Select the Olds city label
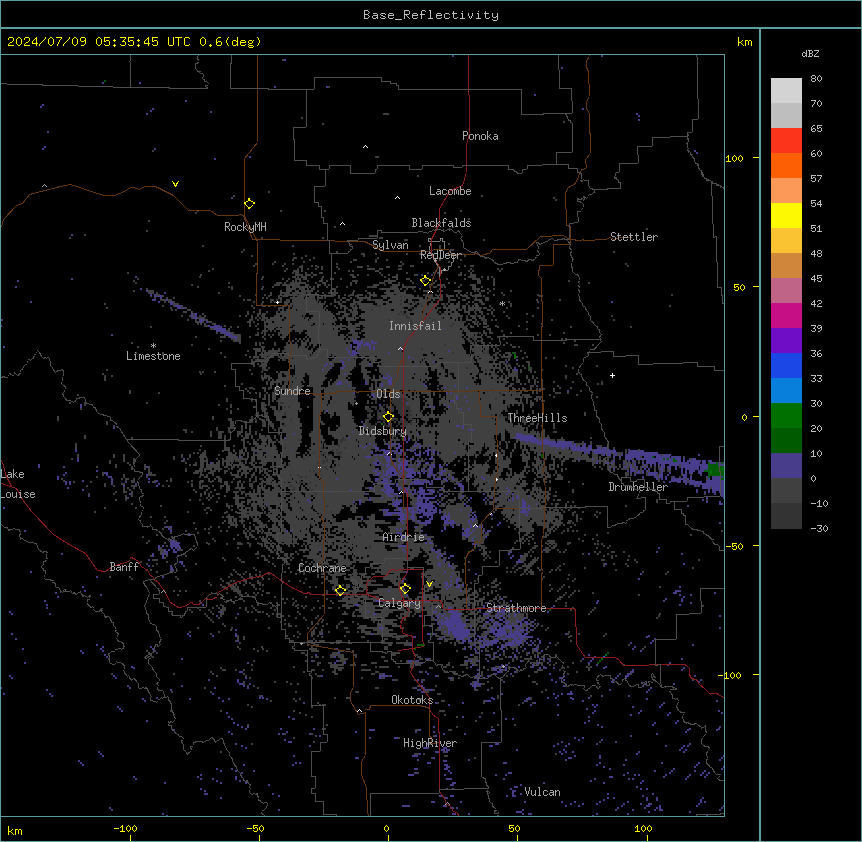This screenshot has width=862, height=842. click(x=388, y=394)
